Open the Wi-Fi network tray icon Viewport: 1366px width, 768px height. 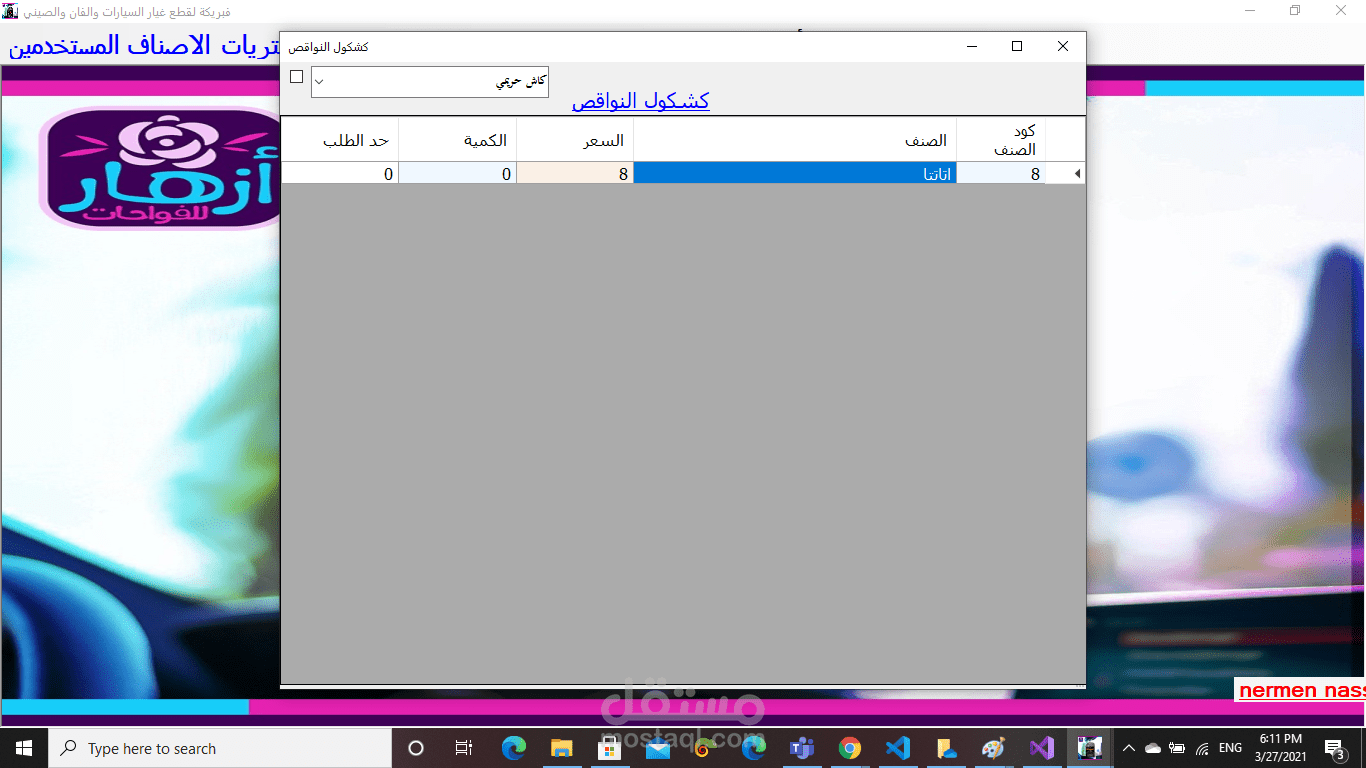(1202, 748)
